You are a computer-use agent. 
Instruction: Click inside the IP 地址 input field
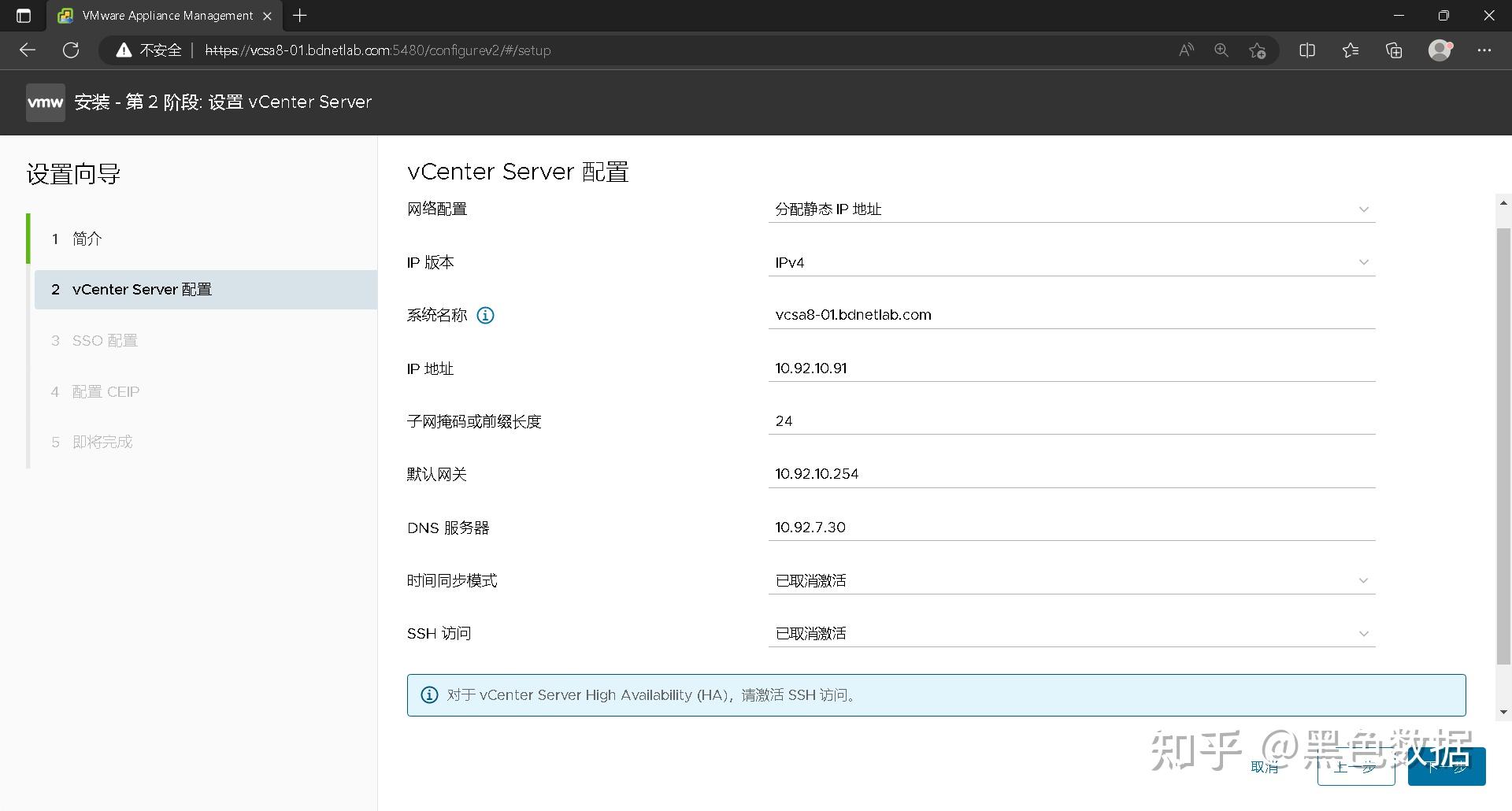pos(945,368)
